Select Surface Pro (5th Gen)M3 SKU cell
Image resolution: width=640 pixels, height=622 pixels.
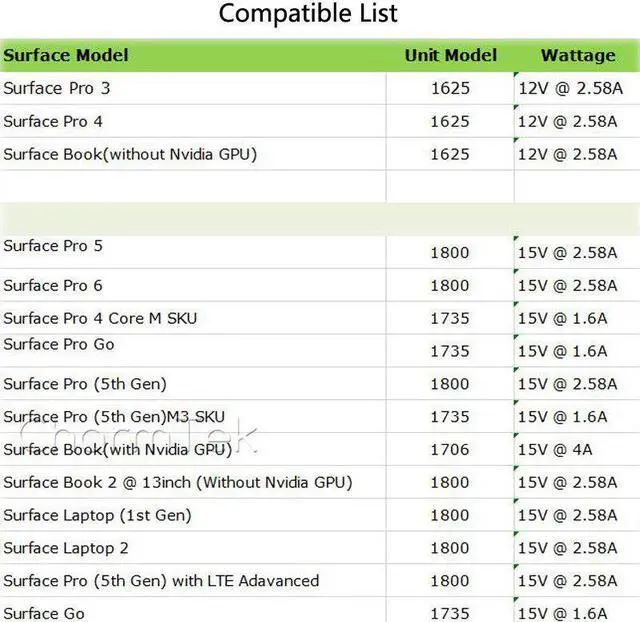pyautogui.click(x=193, y=416)
